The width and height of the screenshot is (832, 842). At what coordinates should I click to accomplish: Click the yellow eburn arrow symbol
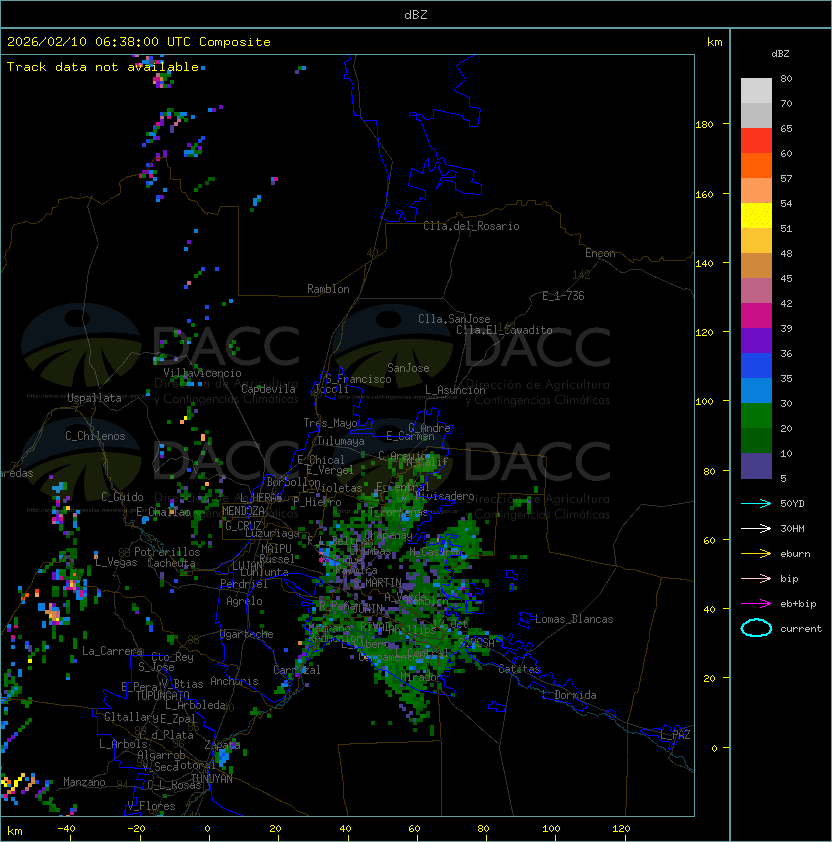click(756, 554)
